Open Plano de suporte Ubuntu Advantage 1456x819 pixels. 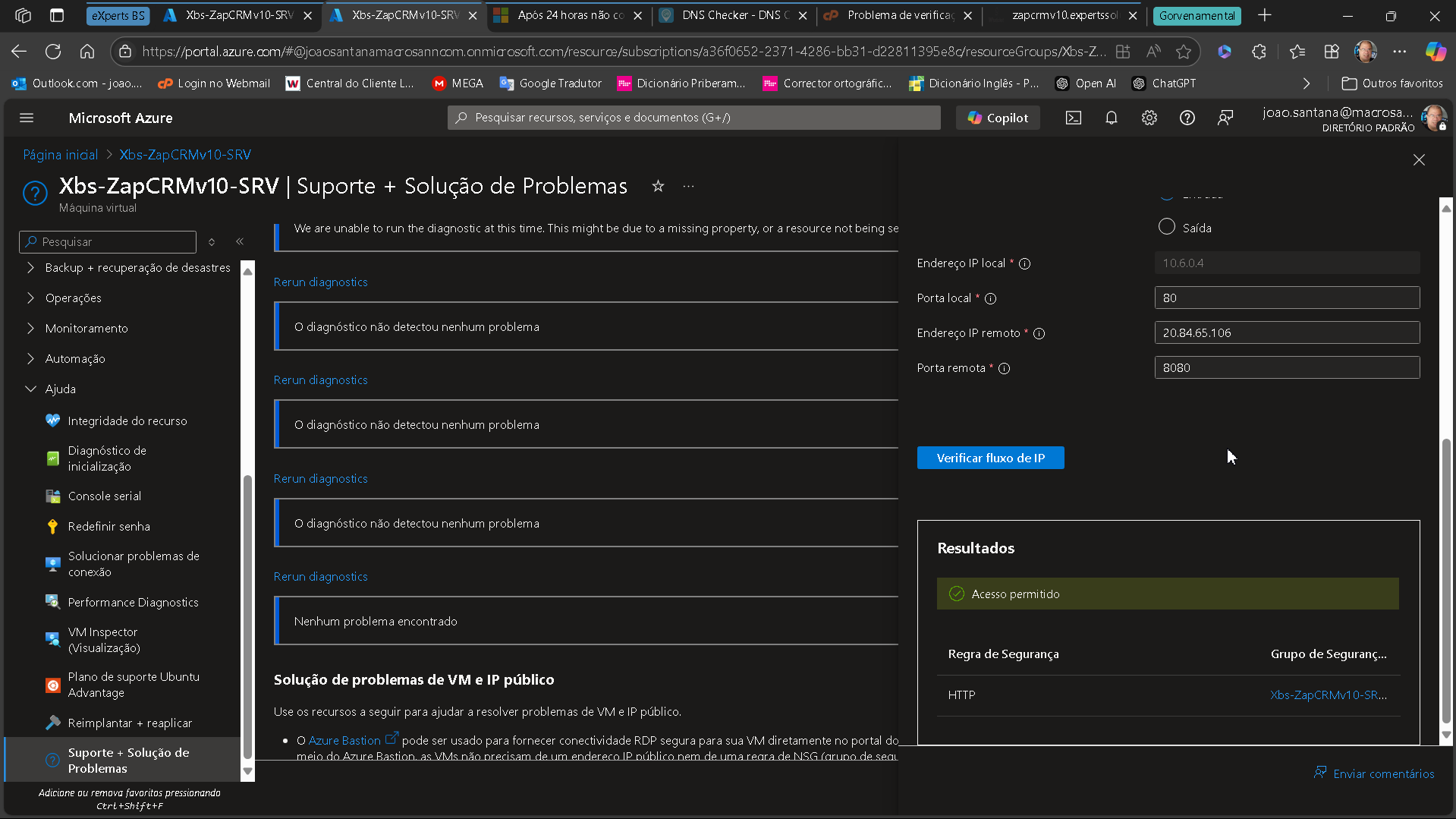[x=134, y=685]
